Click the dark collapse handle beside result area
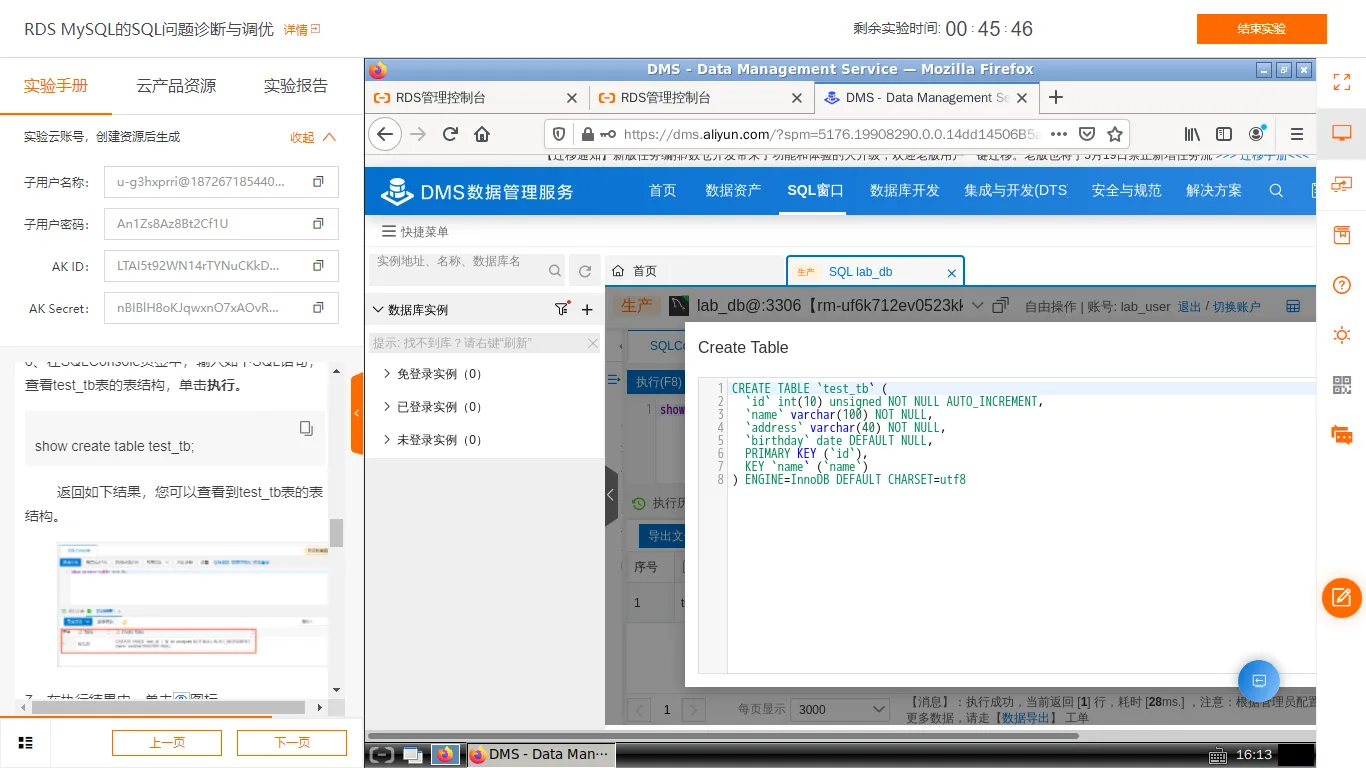The width and height of the screenshot is (1366, 768). 611,496
